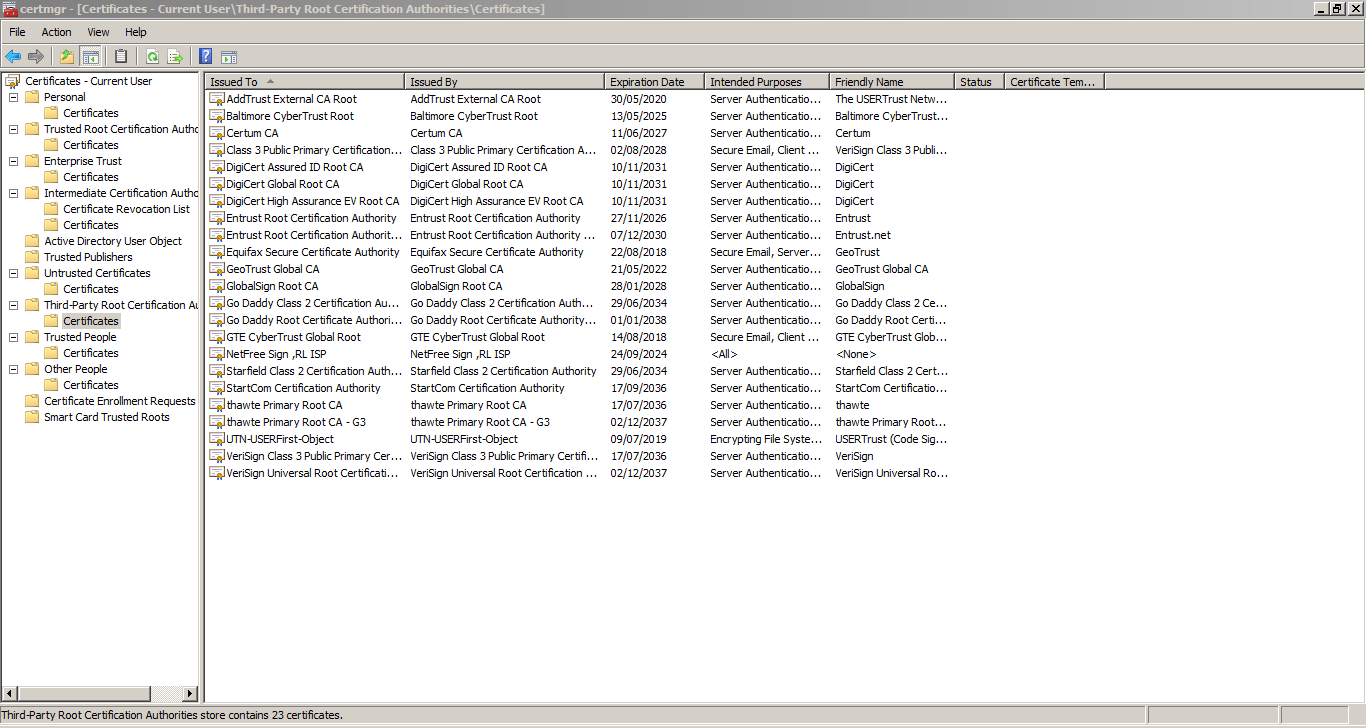Select Certificates under the Personal folder
Viewport: 1366px width, 728px height.
(x=91, y=113)
